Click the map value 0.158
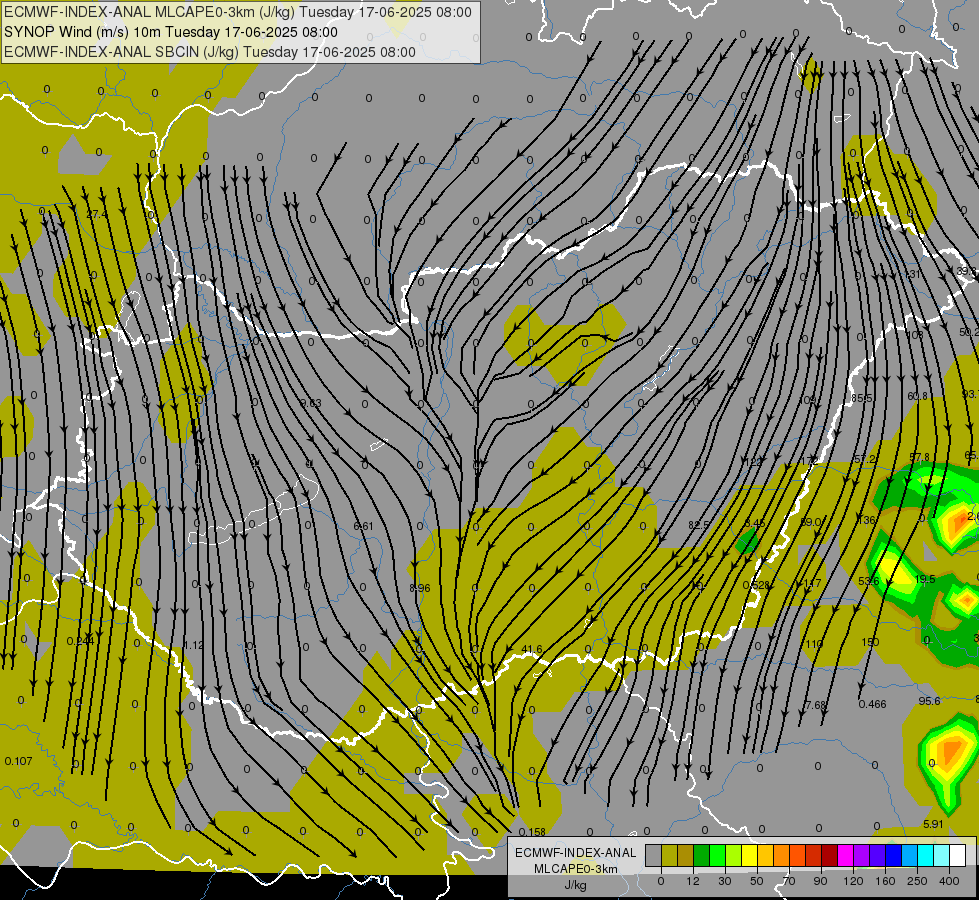This screenshot has width=979, height=900. (x=532, y=832)
